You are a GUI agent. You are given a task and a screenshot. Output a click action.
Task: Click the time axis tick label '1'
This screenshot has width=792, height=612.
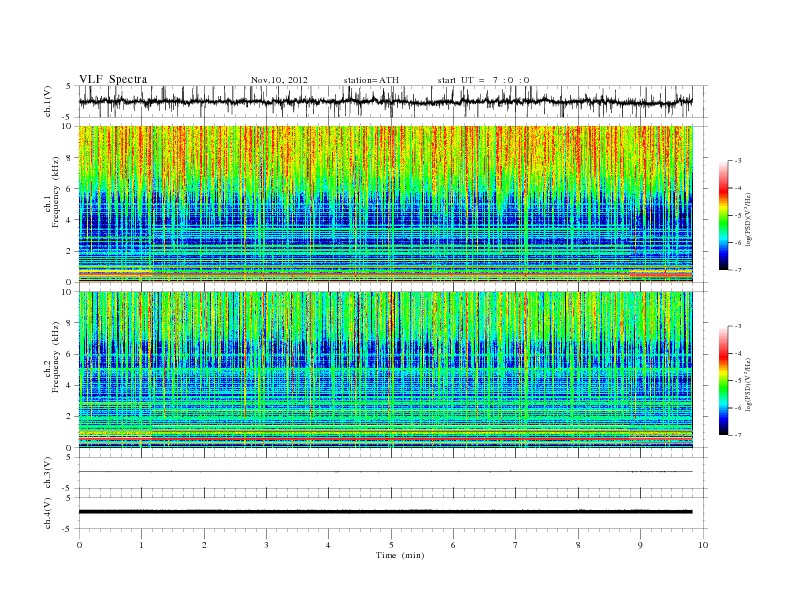141,545
